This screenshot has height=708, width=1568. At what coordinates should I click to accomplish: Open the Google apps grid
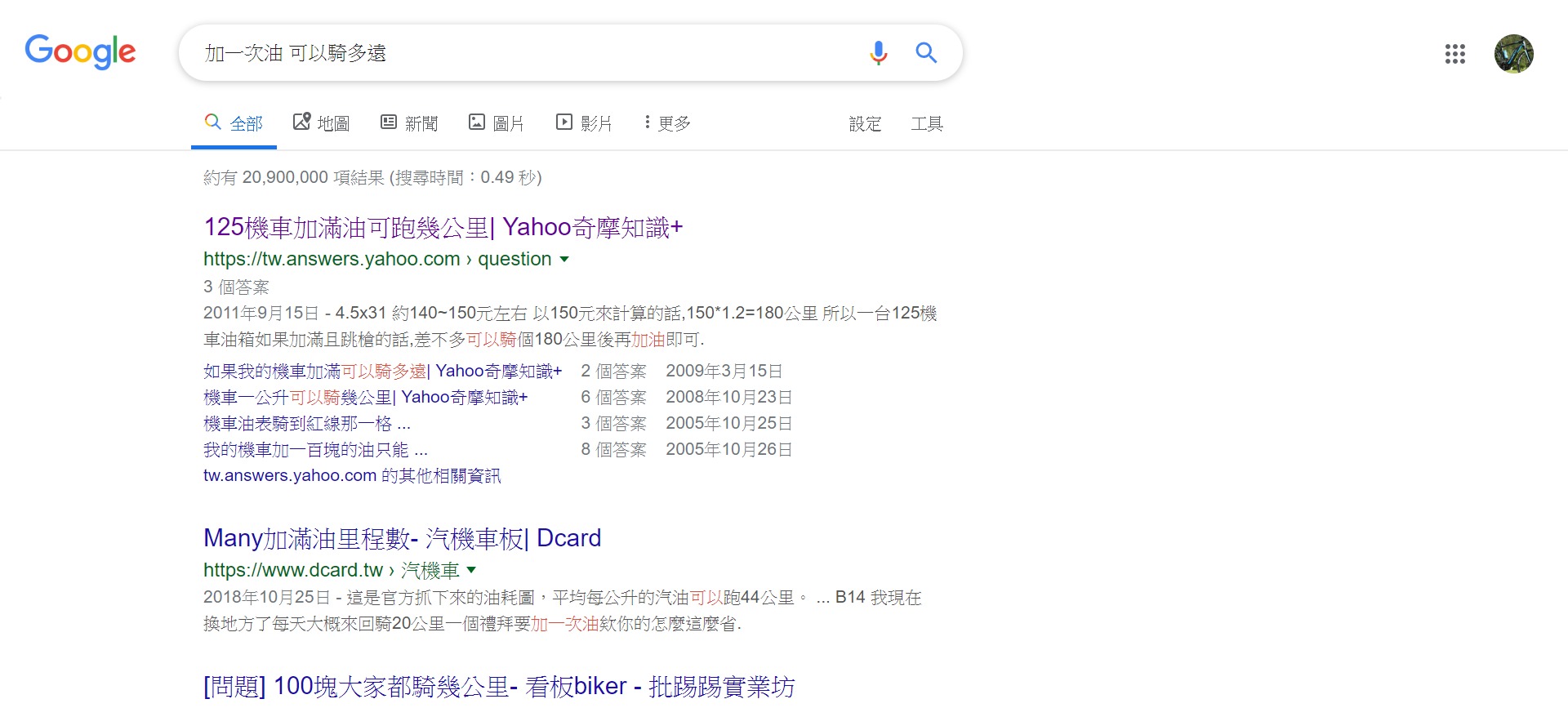point(1454,54)
